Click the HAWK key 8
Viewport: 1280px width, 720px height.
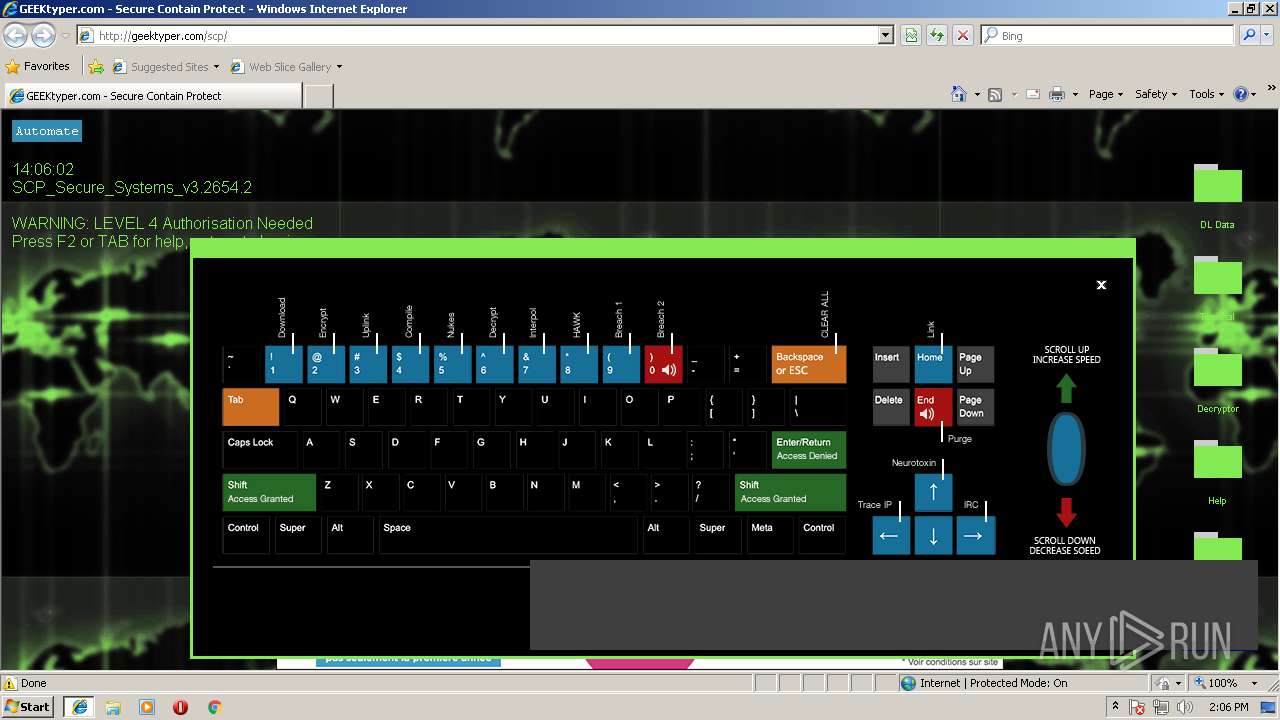click(x=579, y=364)
